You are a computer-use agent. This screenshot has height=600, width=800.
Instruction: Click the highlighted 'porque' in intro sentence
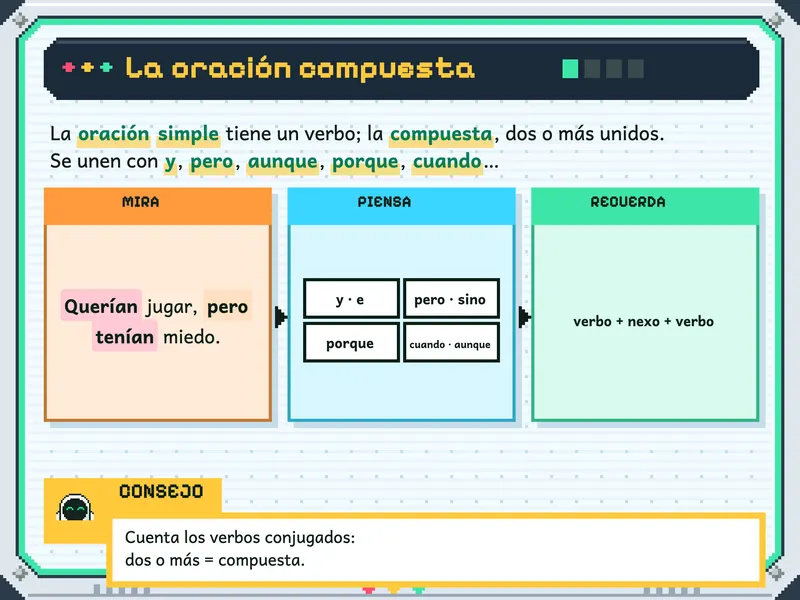tap(365, 162)
